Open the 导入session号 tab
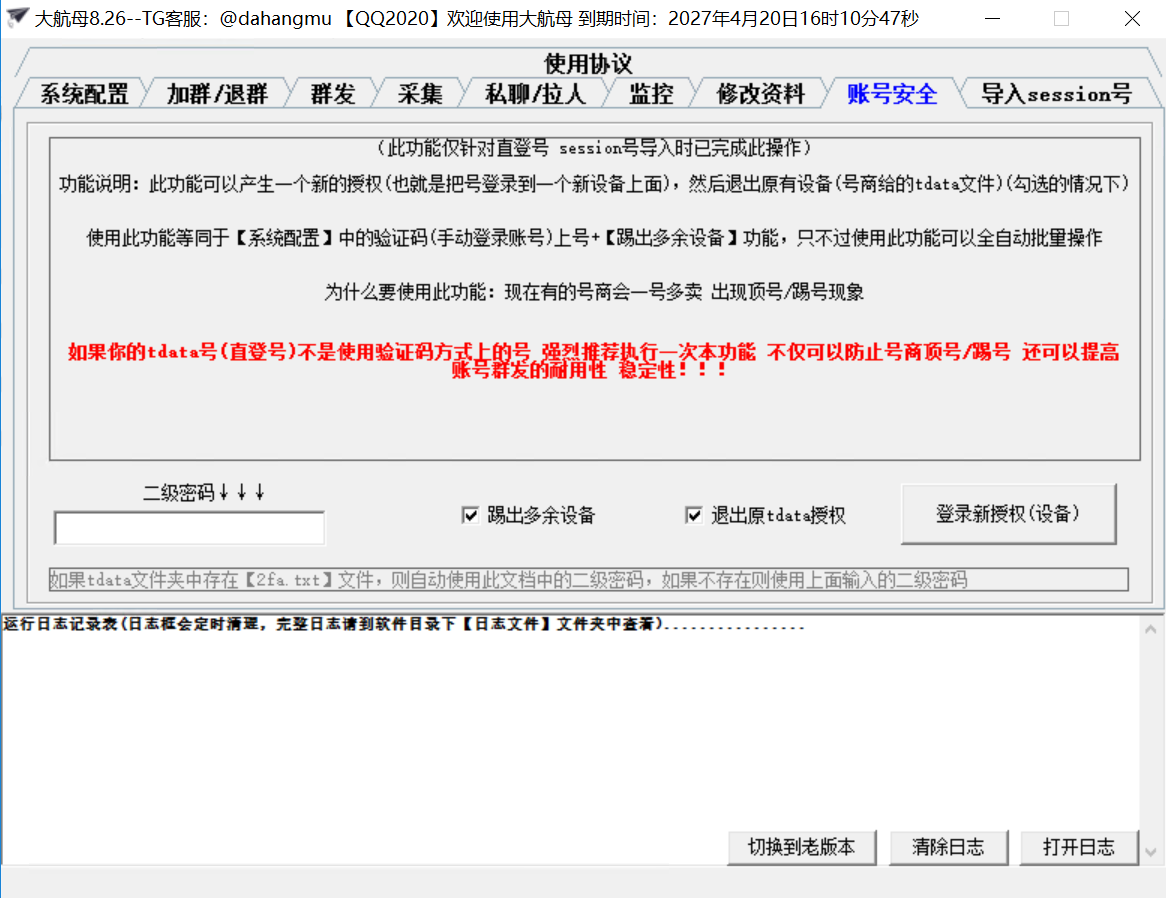Image resolution: width=1166 pixels, height=898 pixels. point(1056,94)
